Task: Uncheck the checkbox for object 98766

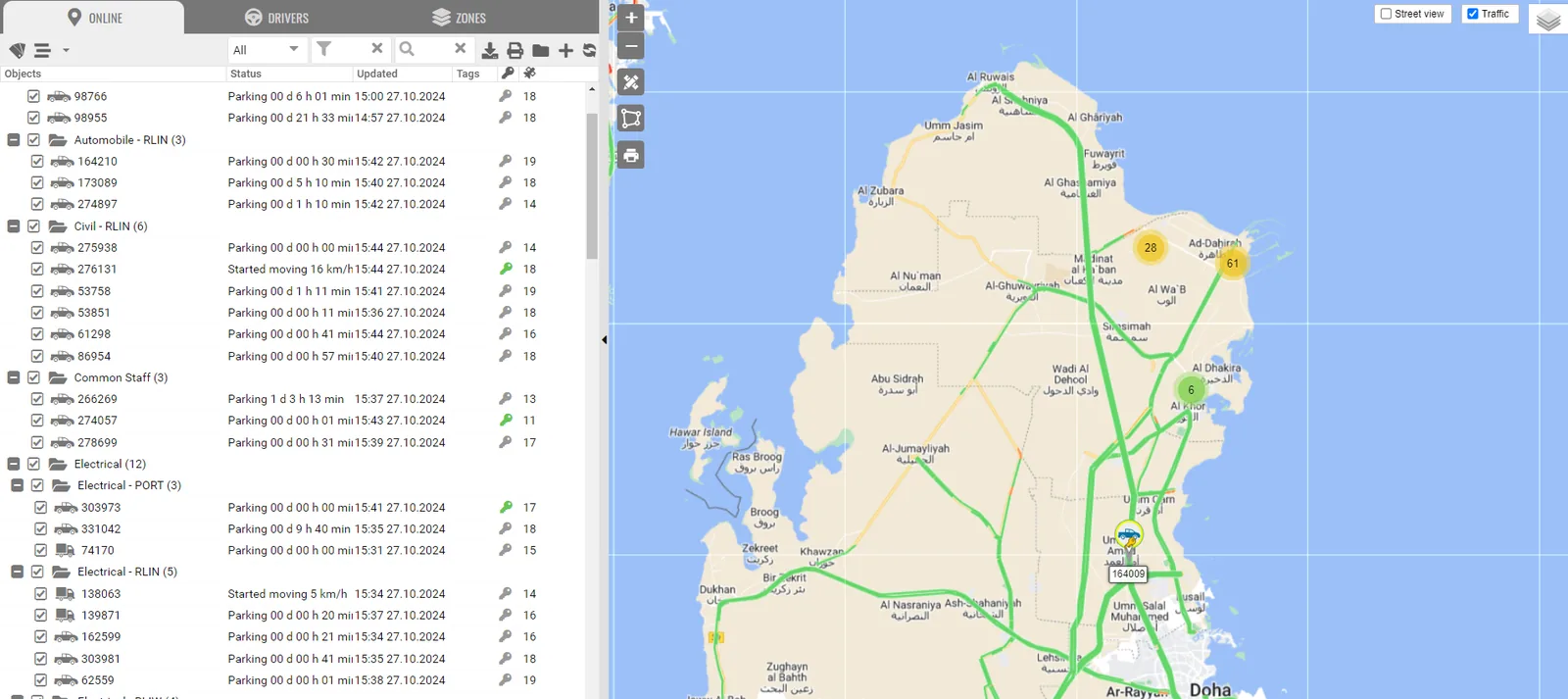Action: 33,96
